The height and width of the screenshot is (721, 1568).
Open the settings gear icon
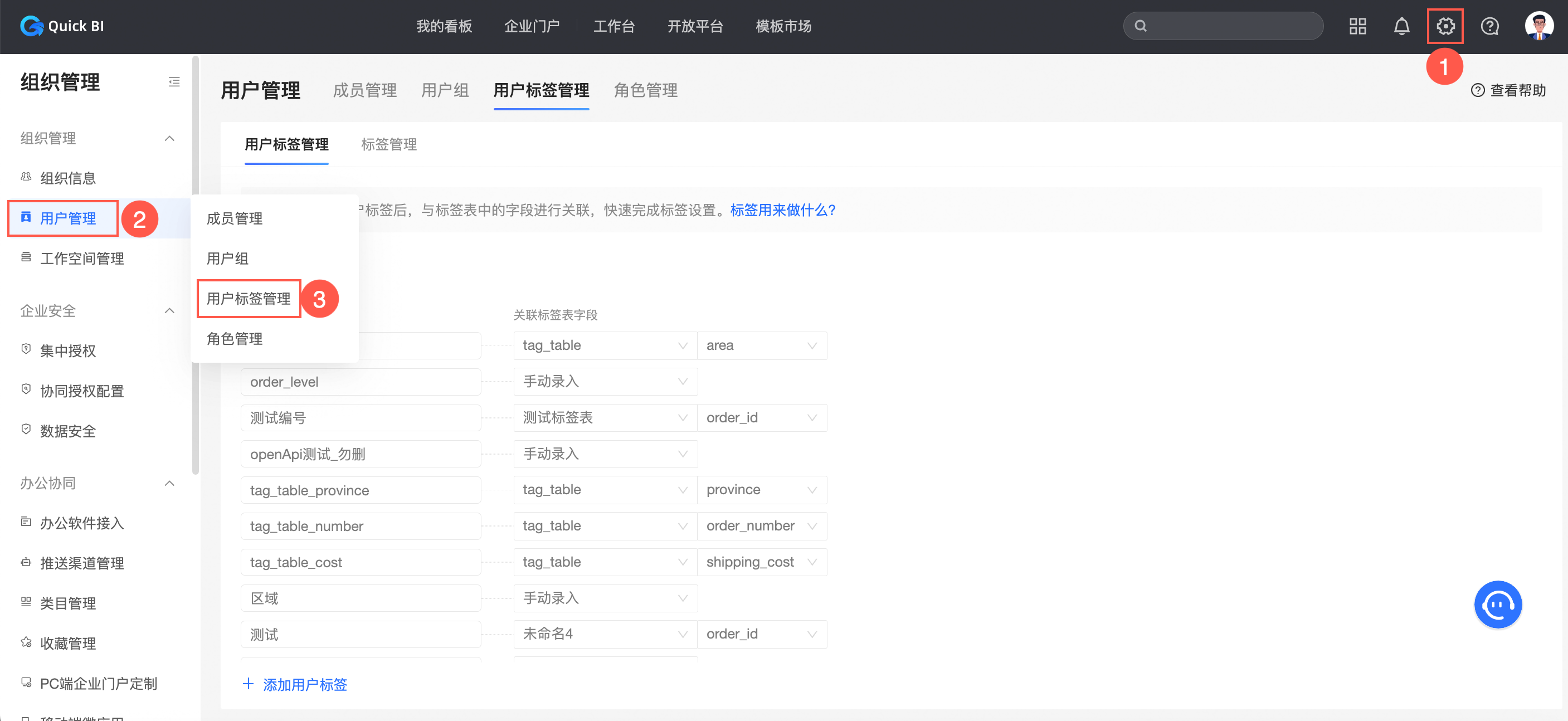(x=1445, y=26)
